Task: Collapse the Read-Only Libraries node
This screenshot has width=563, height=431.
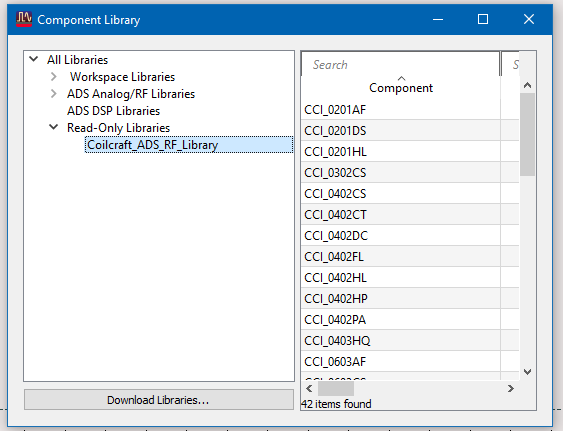Action: click(x=53, y=127)
